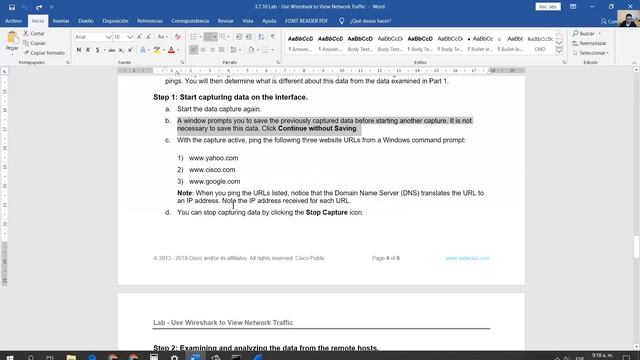
Task: Open the Archivo tab
Action: [13, 21]
